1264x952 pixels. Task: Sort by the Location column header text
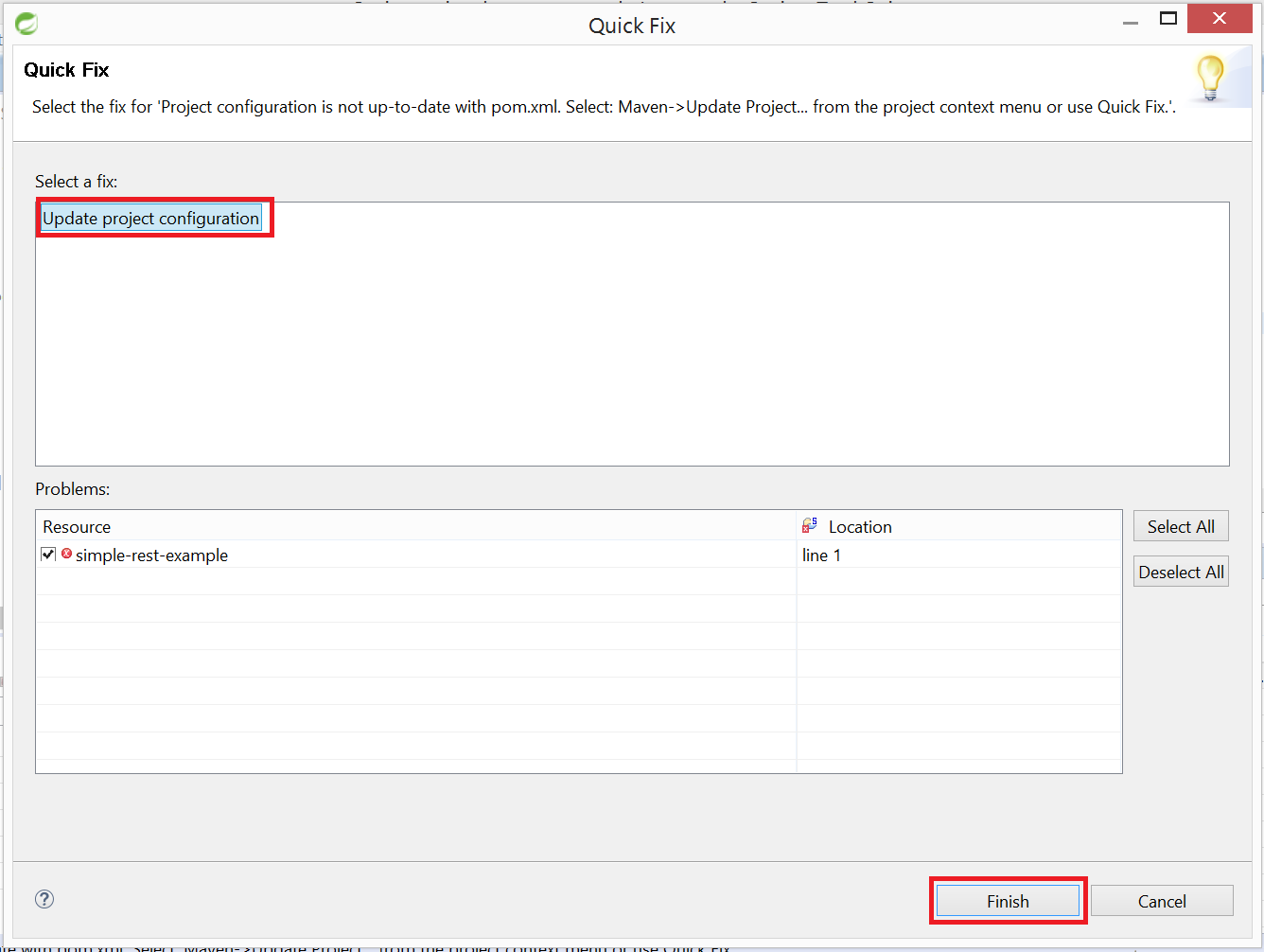coord(860,527)
